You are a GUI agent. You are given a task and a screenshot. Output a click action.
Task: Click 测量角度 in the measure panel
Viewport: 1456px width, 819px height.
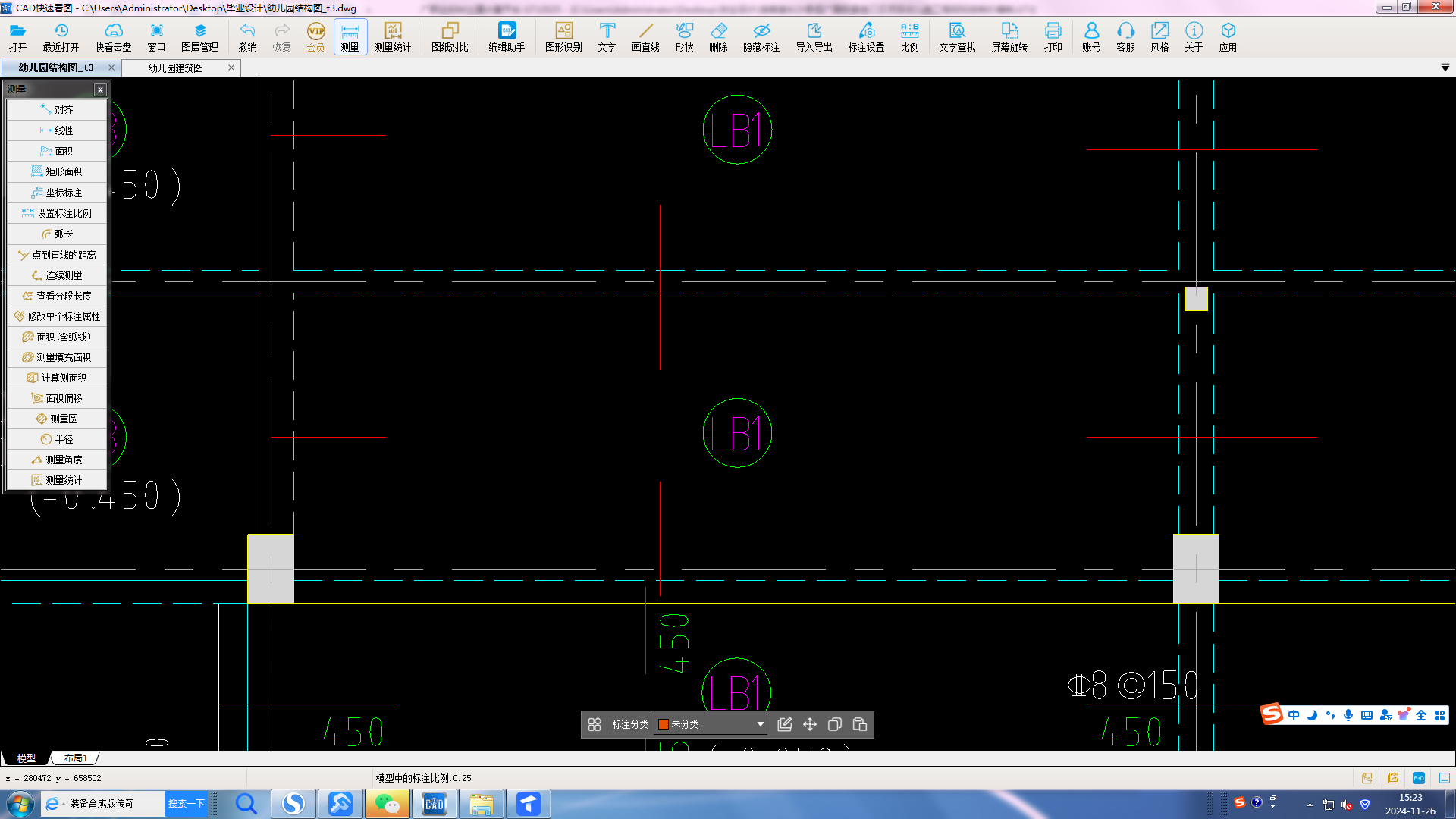pos(57,460)
